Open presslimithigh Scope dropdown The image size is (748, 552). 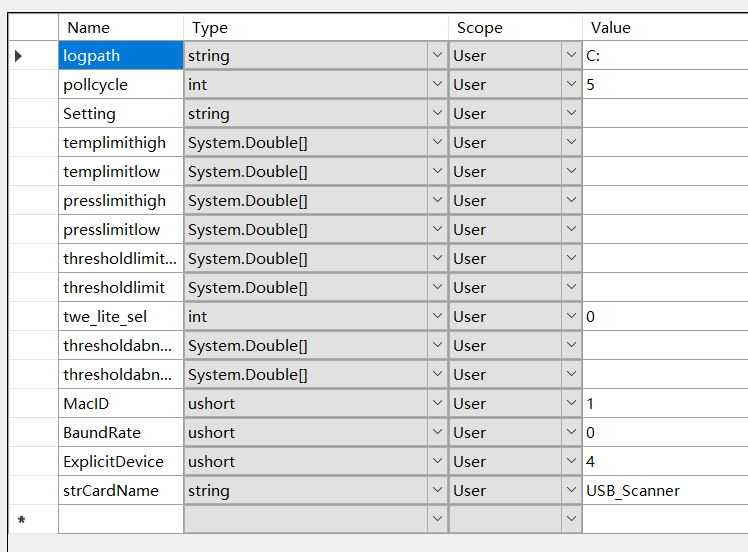click(571, 200)
